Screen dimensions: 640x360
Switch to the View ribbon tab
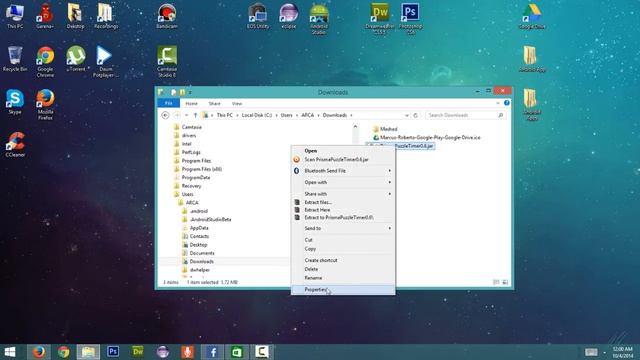click(237, 104)
